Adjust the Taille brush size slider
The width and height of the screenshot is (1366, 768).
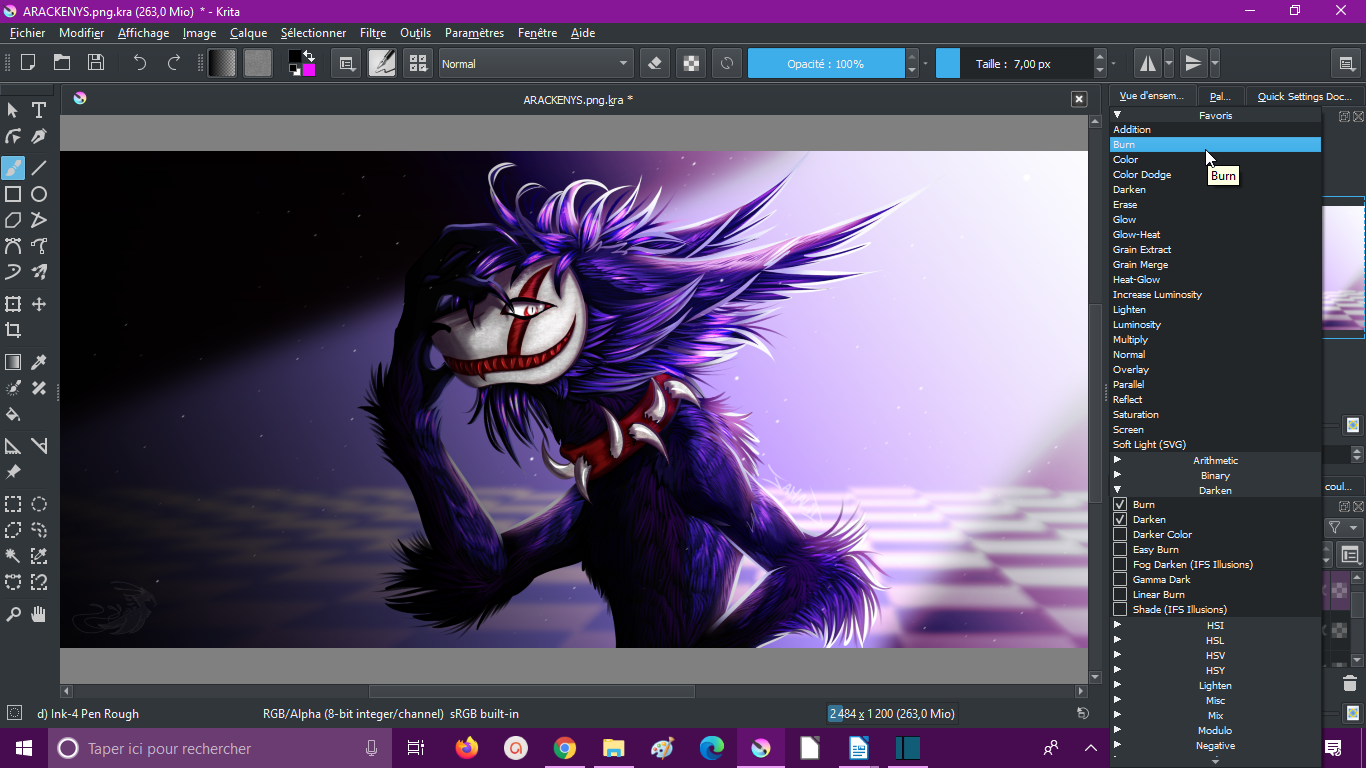point(1014,63)
